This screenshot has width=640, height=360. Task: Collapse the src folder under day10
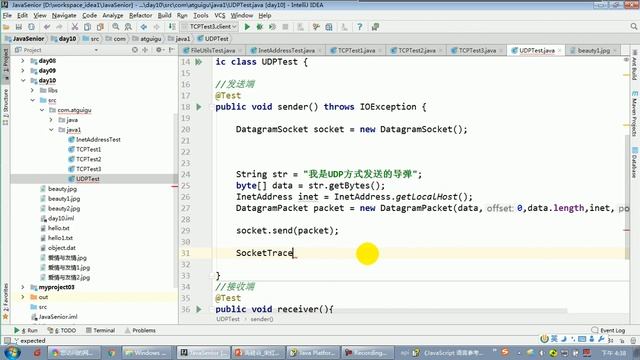point(33,100)
